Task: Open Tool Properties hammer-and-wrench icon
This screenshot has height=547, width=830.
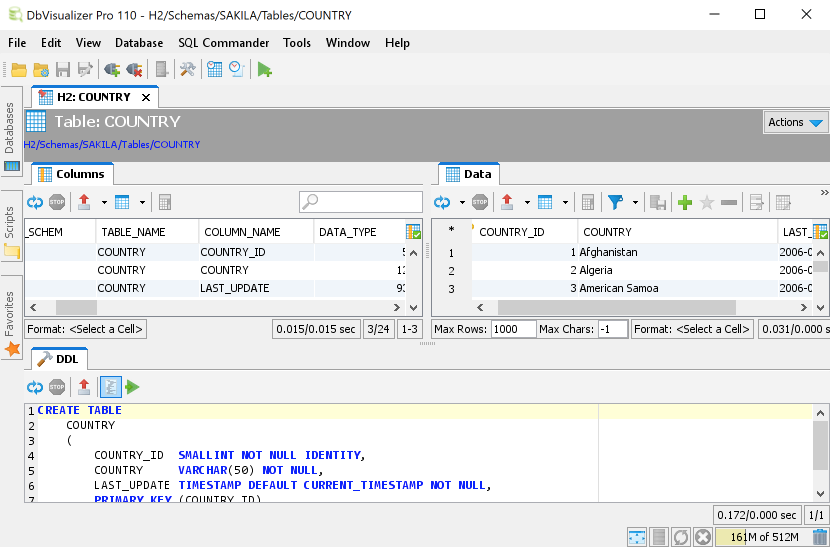Action: [x=187, y=69]
